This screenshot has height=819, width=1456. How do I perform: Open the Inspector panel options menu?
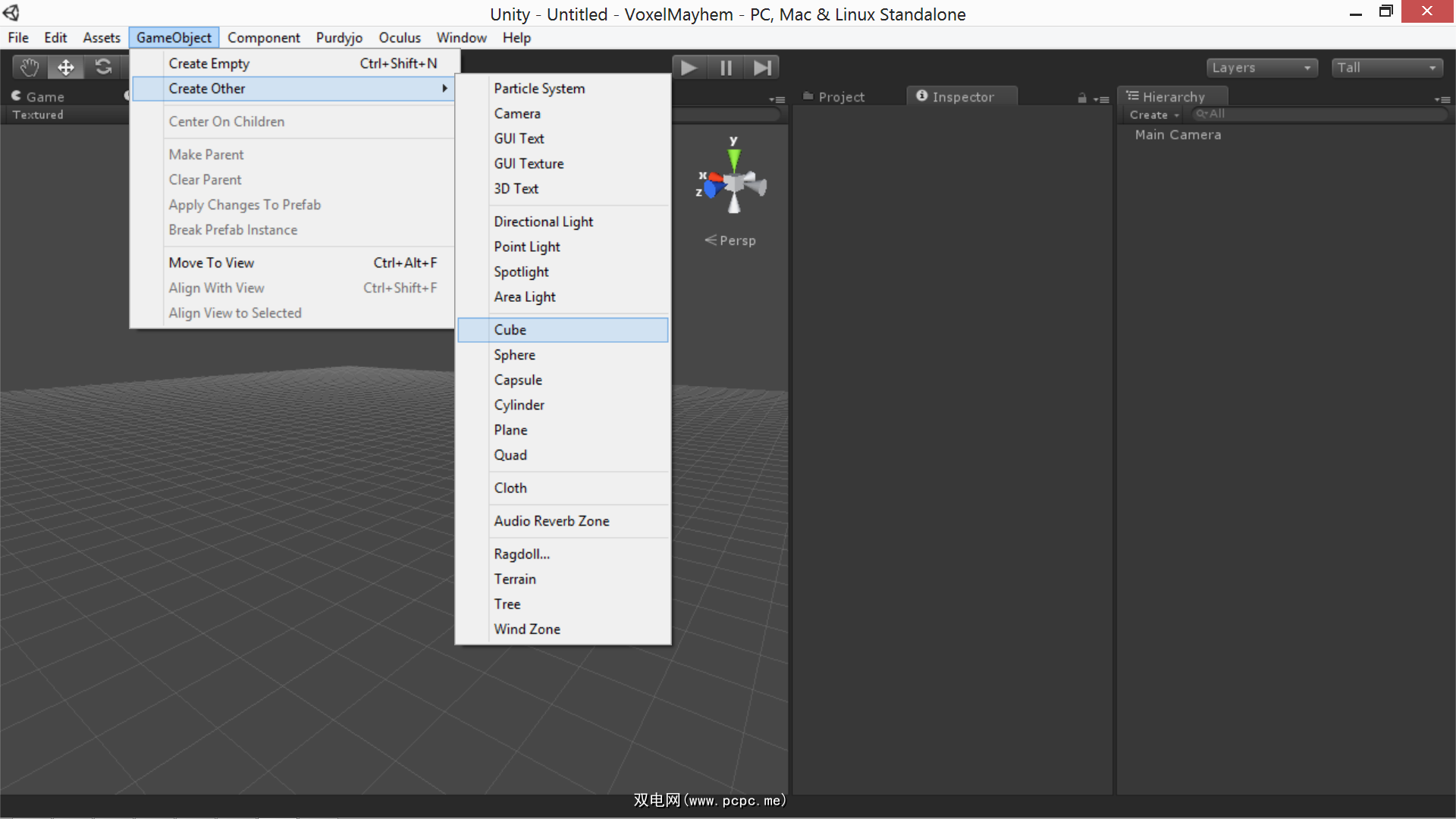click(1101, 99)
